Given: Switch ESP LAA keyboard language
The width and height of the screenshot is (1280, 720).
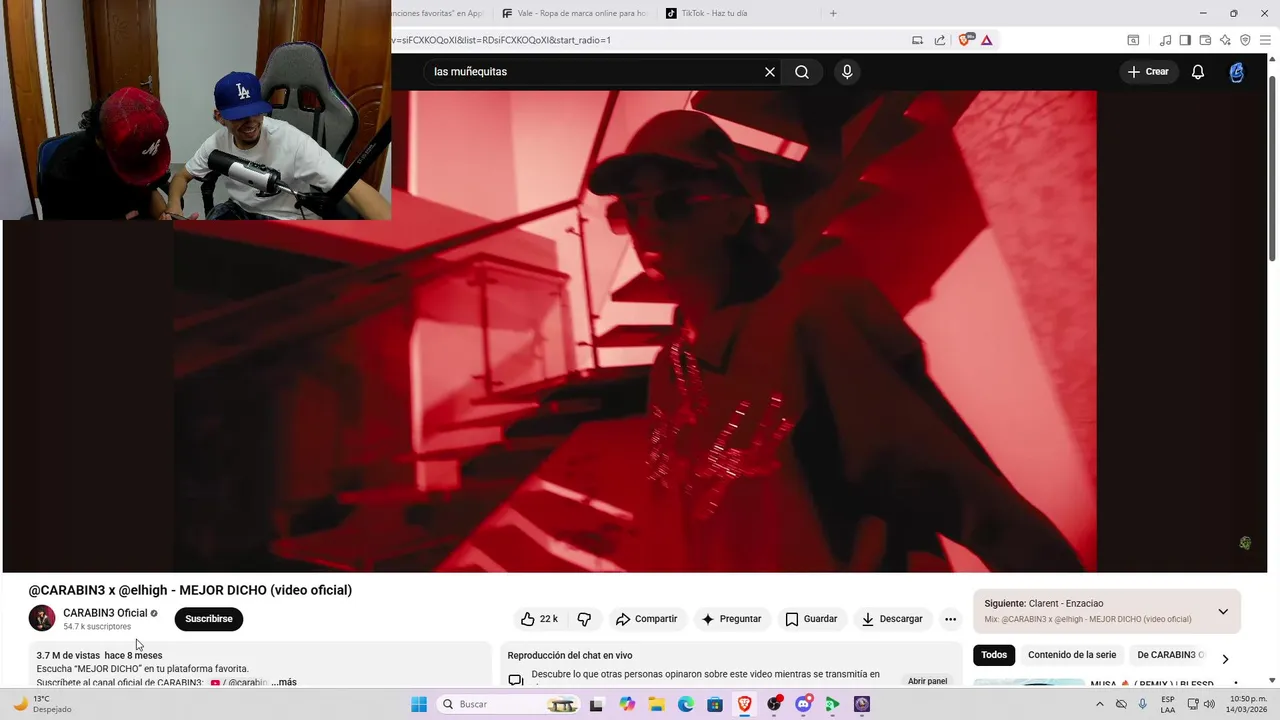Looking at the screenshot, I should [1168, 704].
